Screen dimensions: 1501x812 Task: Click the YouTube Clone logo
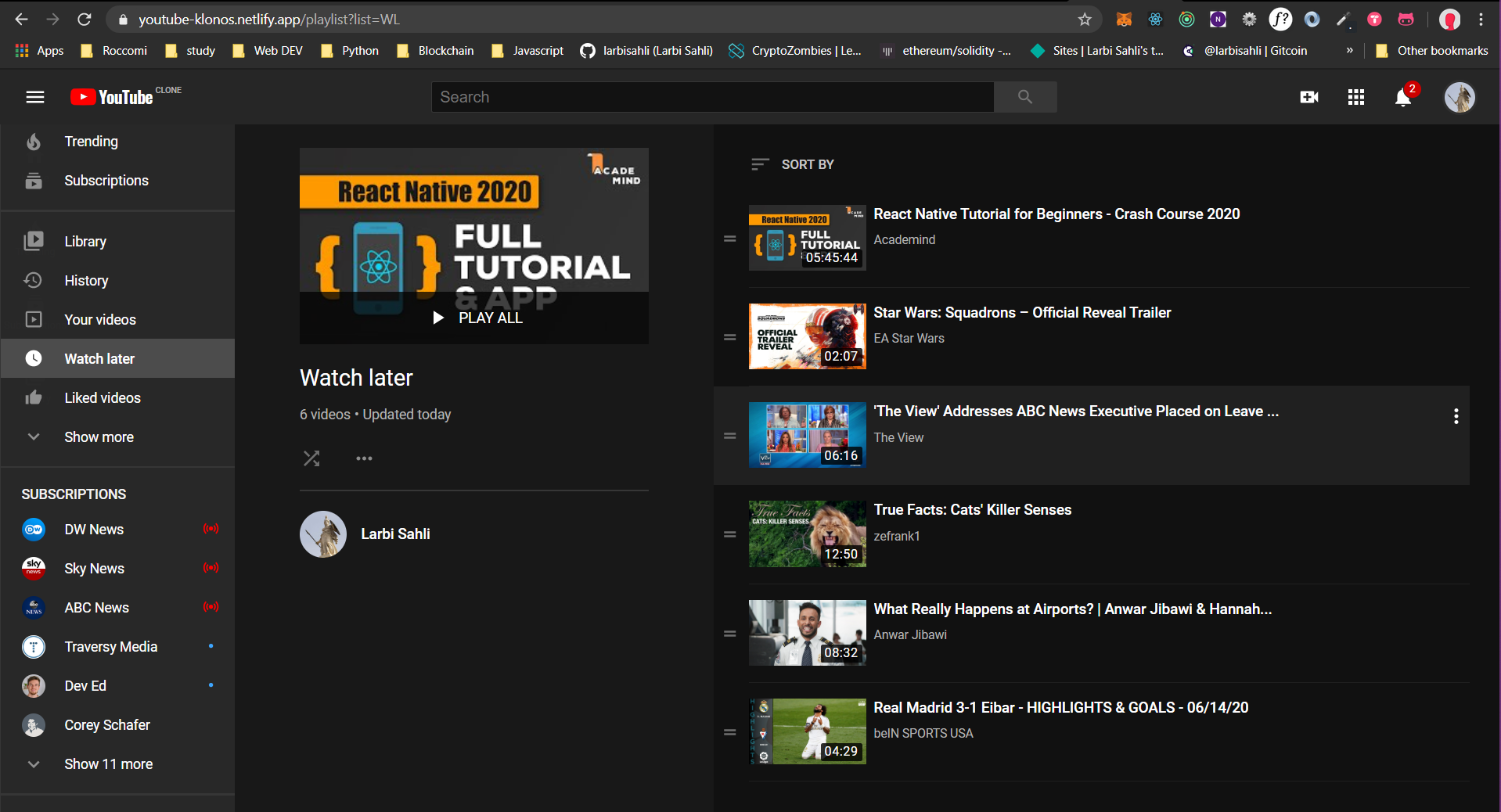125,96
